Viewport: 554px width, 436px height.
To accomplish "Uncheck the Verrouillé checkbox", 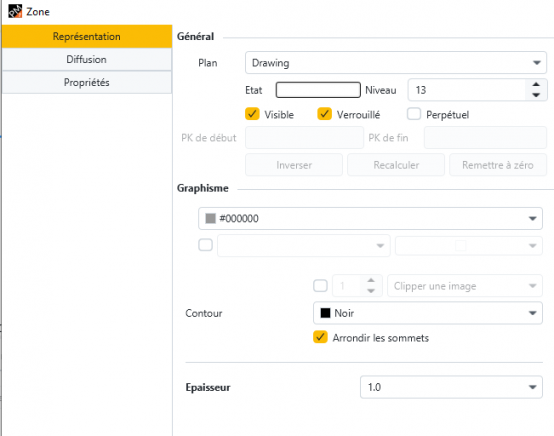I will click(324, 114).
